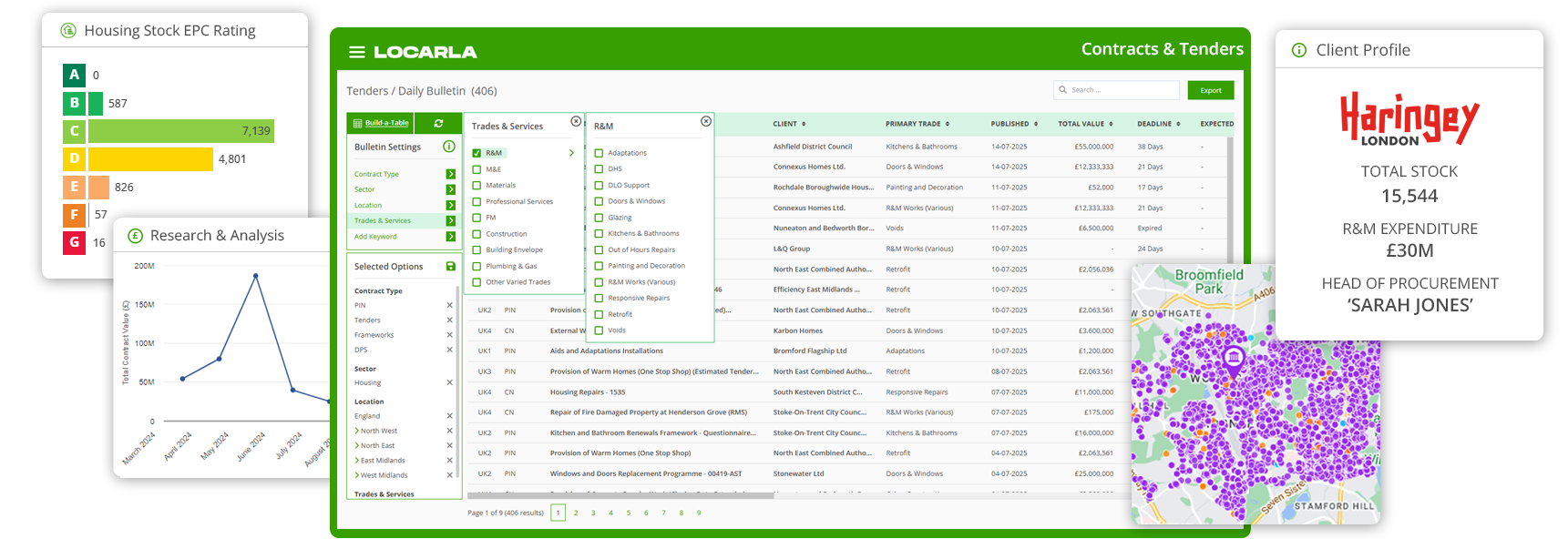The height and width of the screenshot is (549, 1568).
Task: Sort by Published date column arrows
Action: point(1036,124)
